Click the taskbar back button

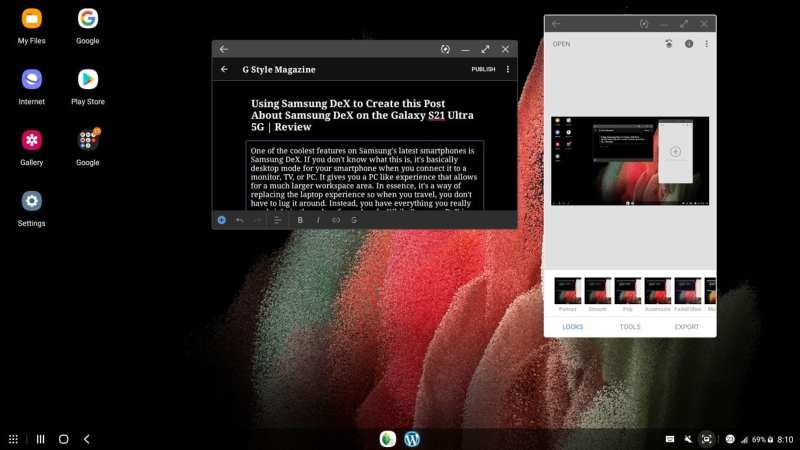(87, 439)
